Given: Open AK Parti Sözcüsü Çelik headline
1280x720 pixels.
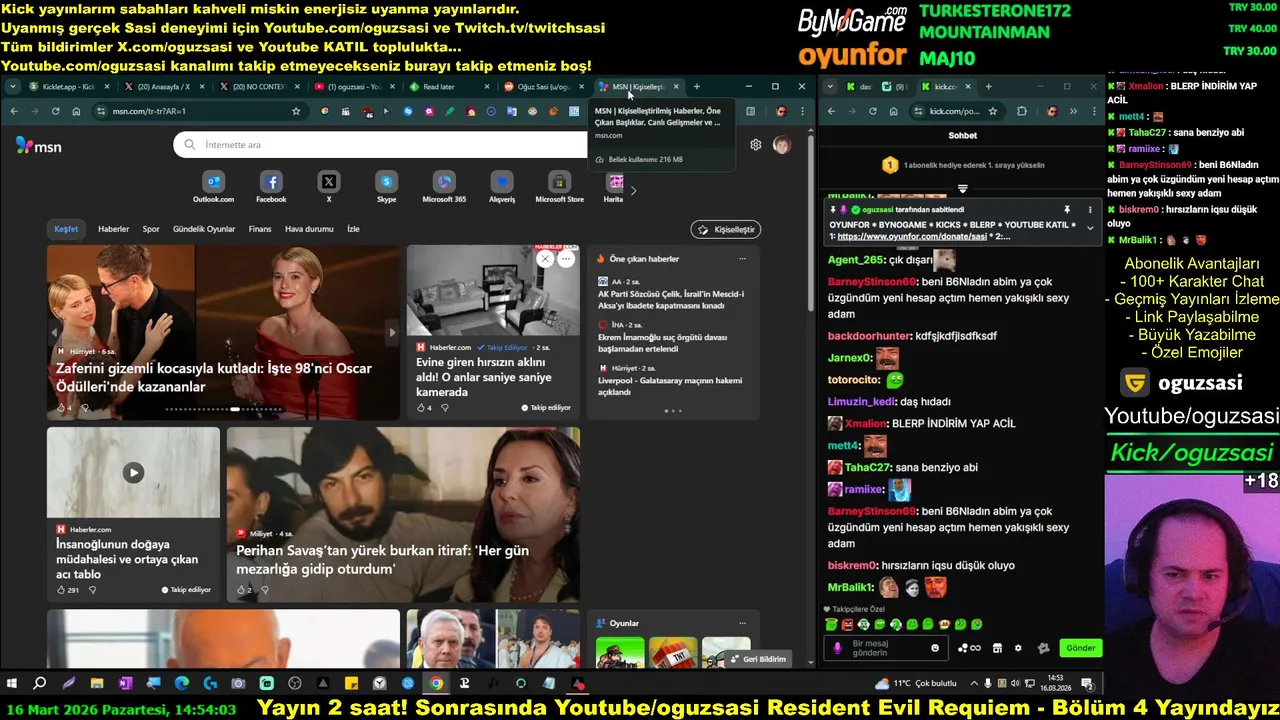Looking at the screenshot, I should click(671, 300).
